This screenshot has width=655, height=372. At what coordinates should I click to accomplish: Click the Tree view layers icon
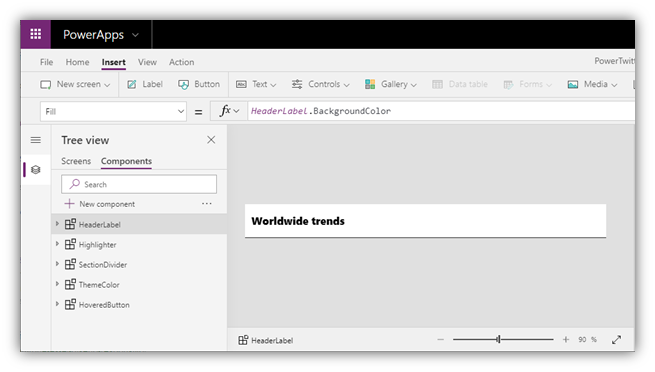(x=36, y=170)
